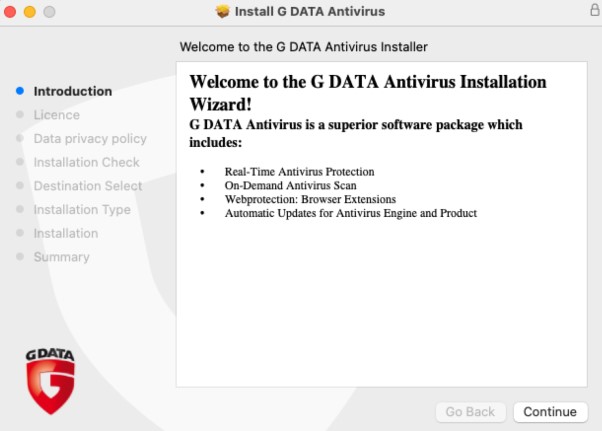Select the Data privacy policy step
Viewport: 602px width, 431px height.
tap(90, 139)
